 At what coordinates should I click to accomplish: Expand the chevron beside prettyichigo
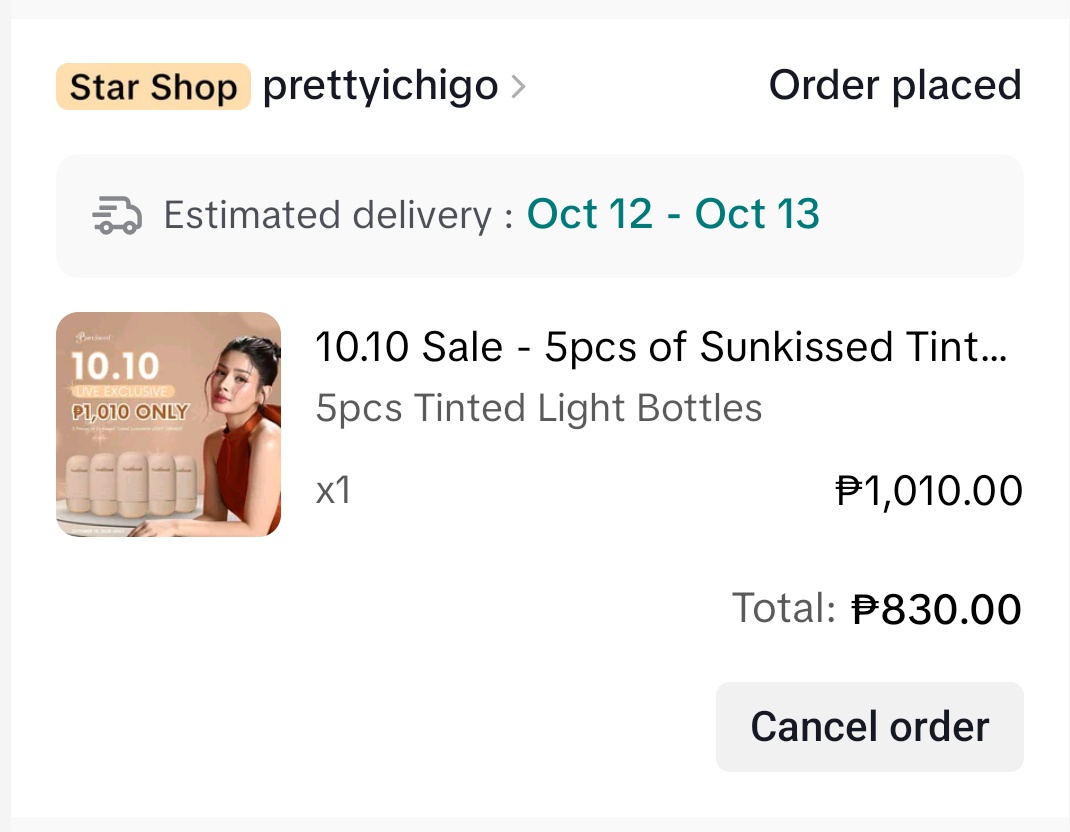517,88
